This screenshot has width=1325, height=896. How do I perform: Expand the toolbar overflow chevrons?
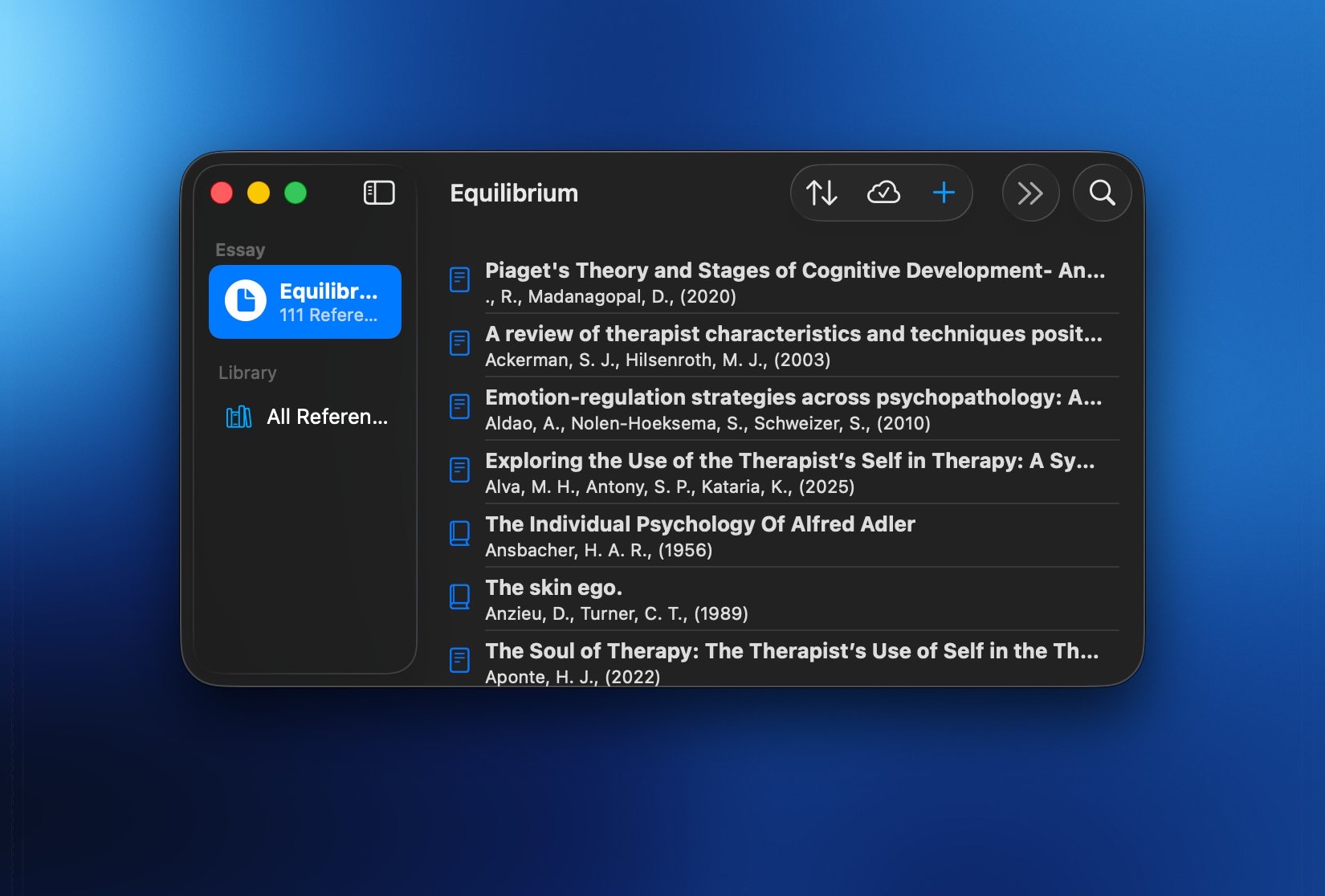click(x=1030, y=193)
